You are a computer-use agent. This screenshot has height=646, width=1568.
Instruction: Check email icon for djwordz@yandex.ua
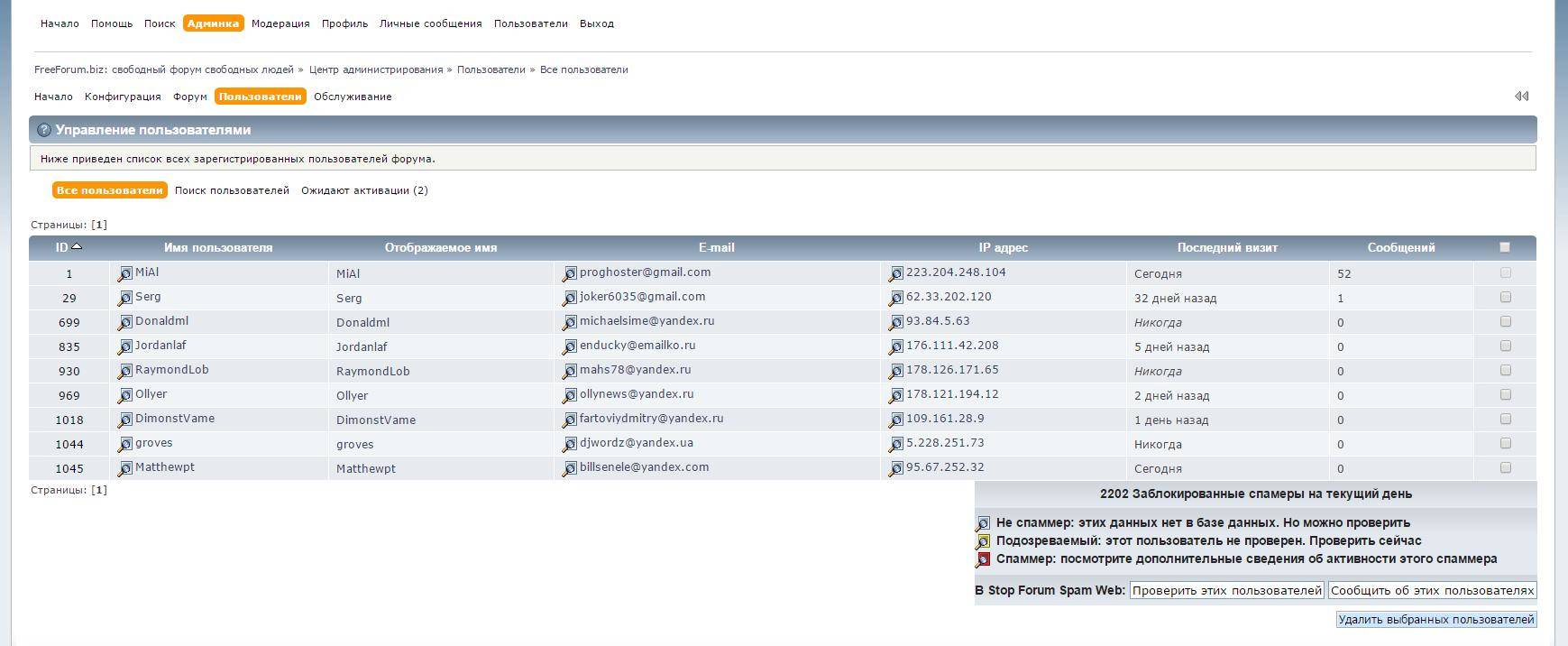[x=570, y=444]
